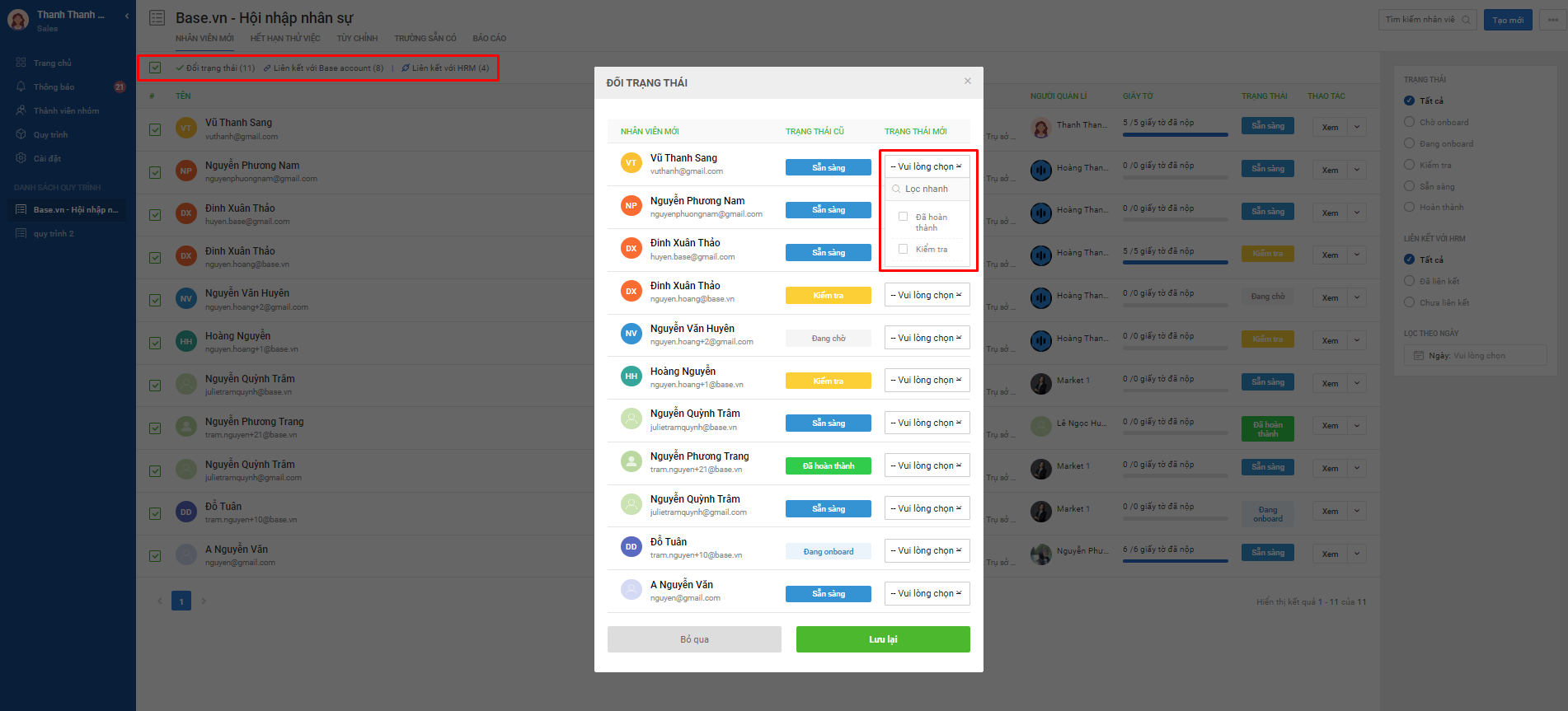The width and height of the screenshot is (1568, 711).
Task: Switch to HẾT HẠN THỬ VIỆC tab
Action: pos(285,39)
